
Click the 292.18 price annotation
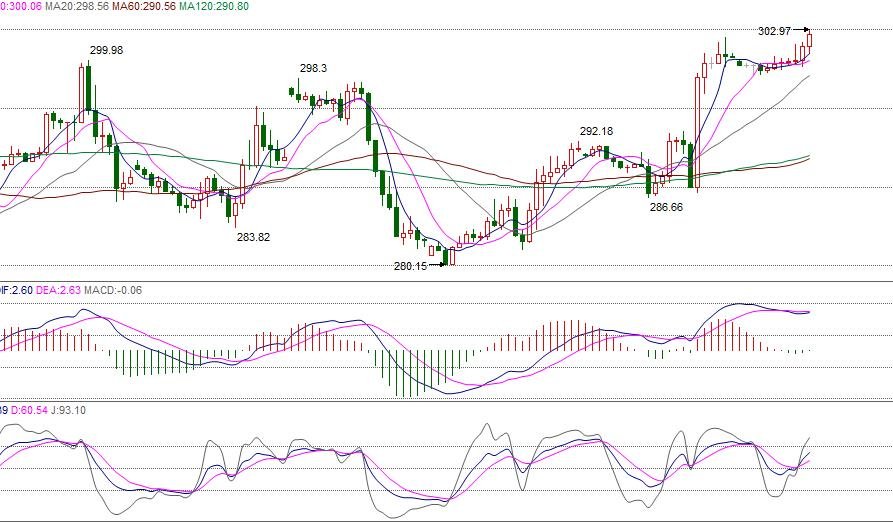(596, 131)
